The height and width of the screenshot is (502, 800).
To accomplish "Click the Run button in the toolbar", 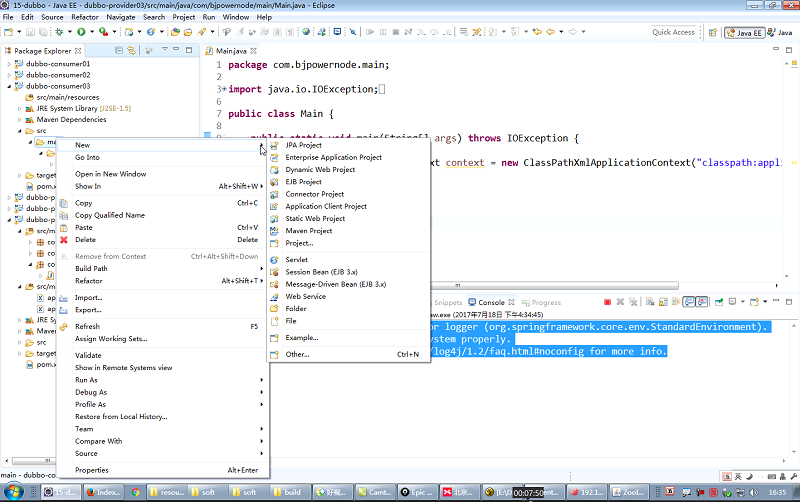I will coord(81,32).
